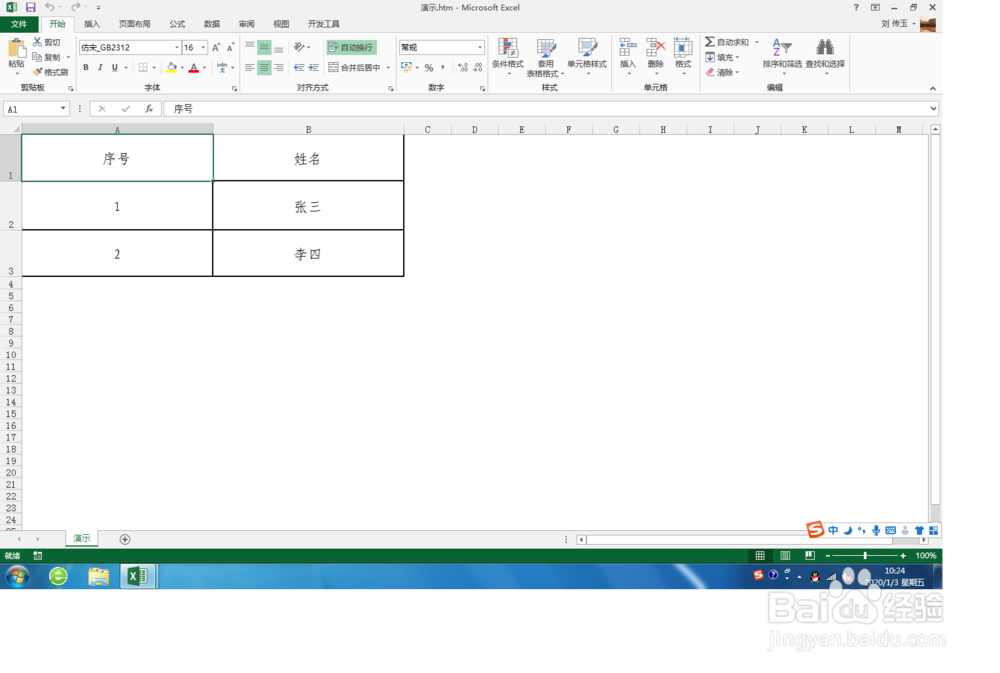Toggle Bold formatting

(x=86, y=67)
